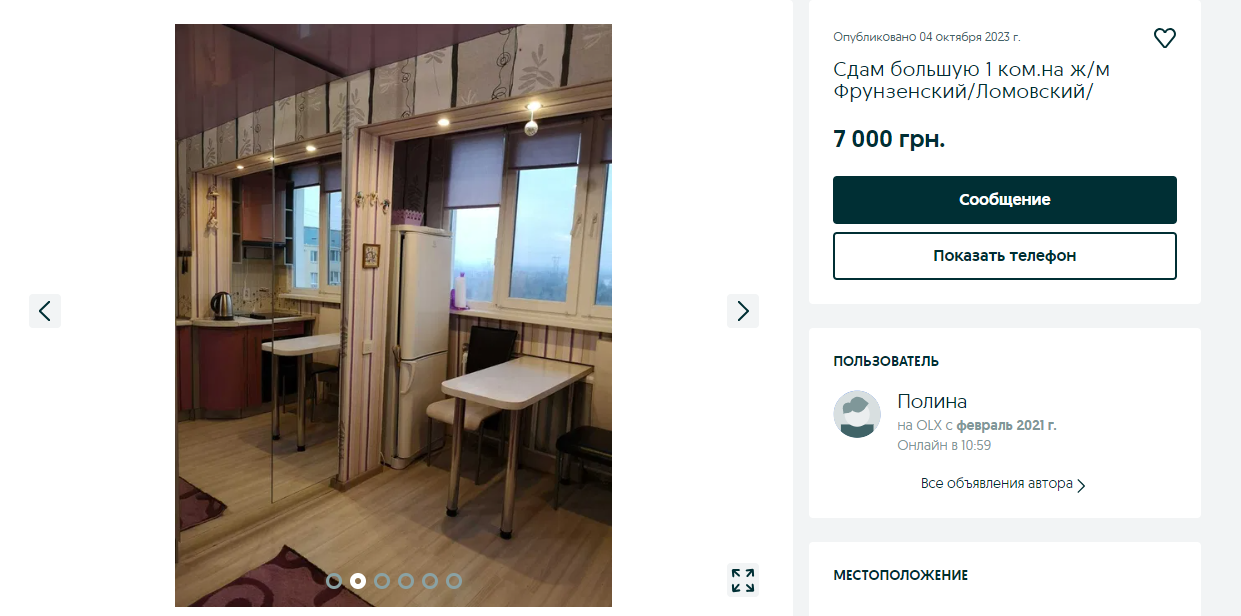
Task: Click arrow next to Все объявления автора
Action: coord(1081,485)
